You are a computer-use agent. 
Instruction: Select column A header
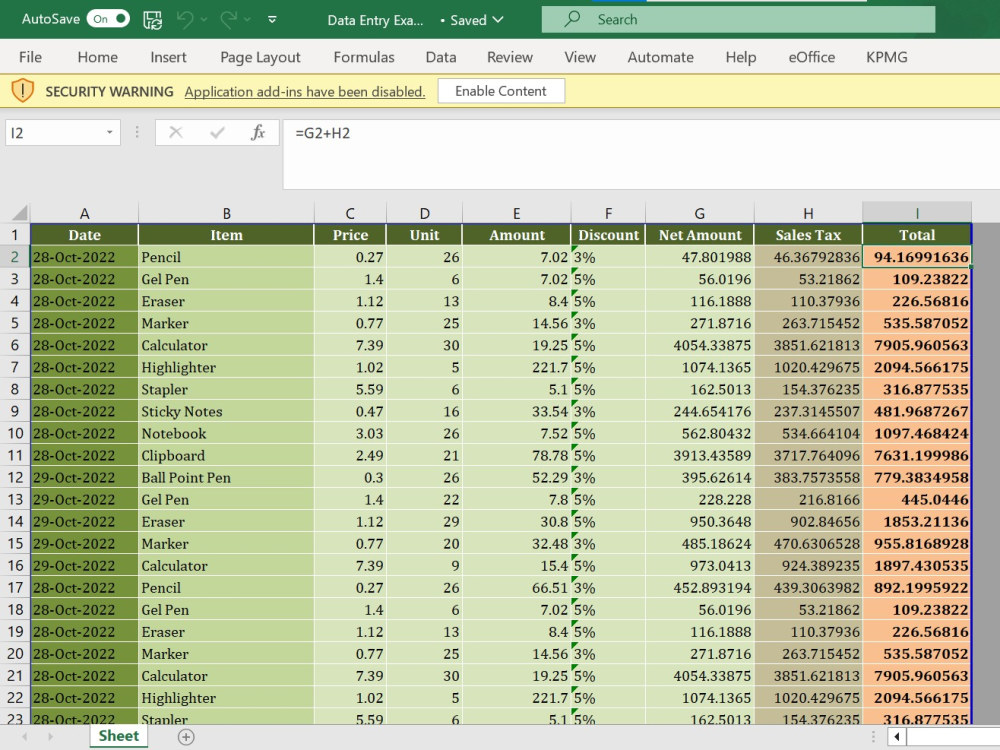84,213
